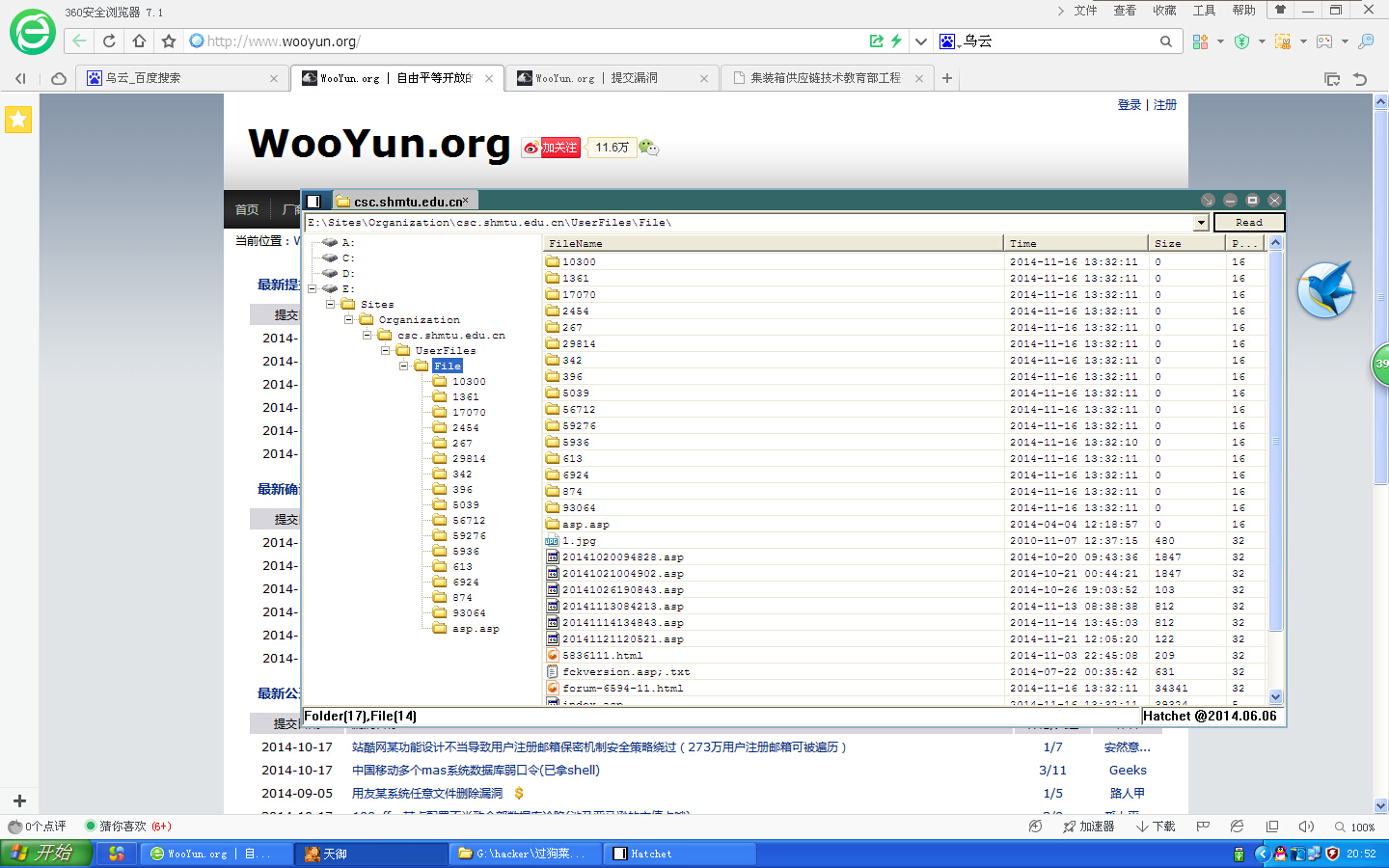Click the 100% zoom control in the status bar
Image resolution: width=1389 pixels, height=868 pixels.
[1355, 827]
